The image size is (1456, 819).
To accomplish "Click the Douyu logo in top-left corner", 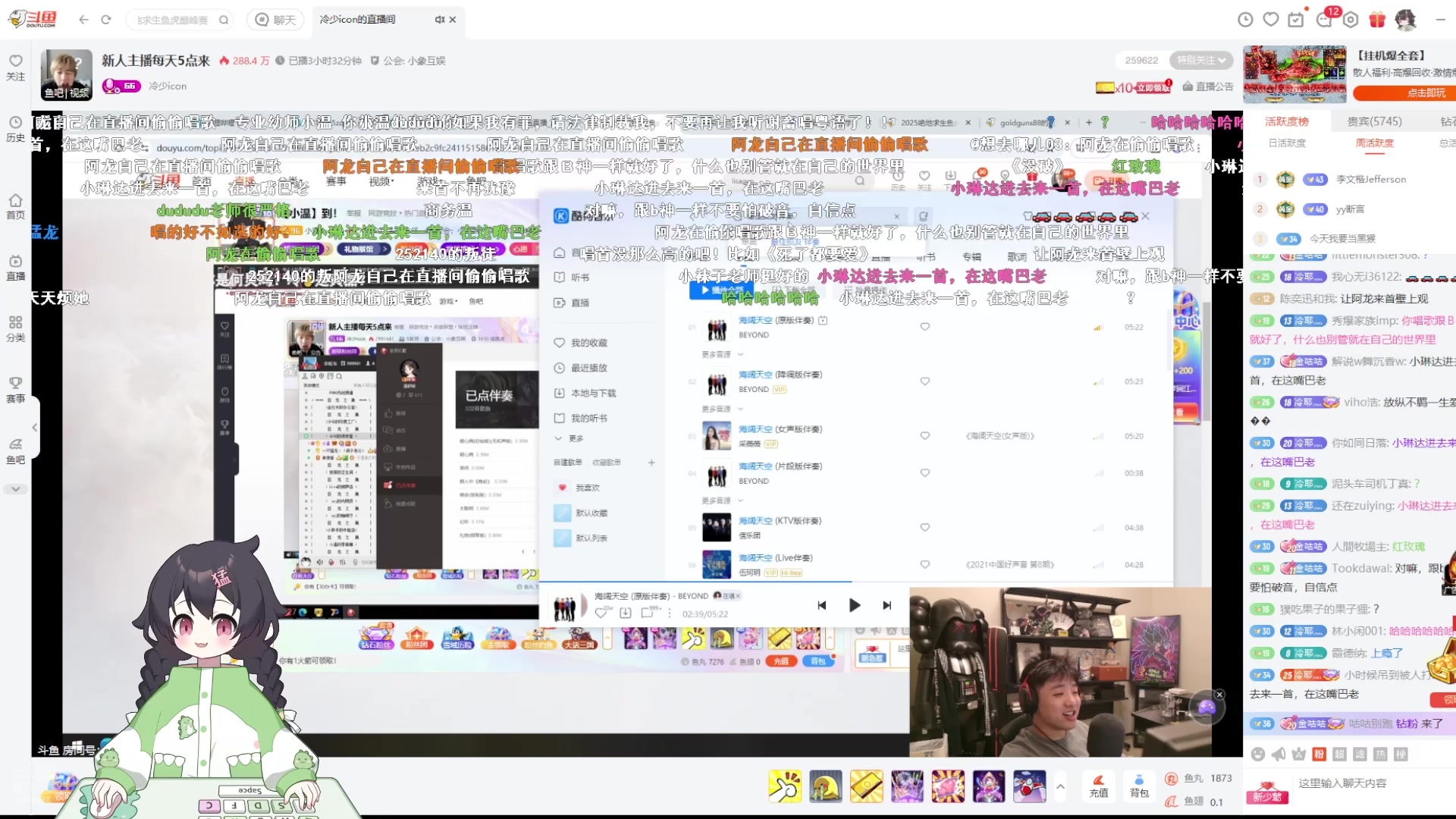I will point(33,19).
